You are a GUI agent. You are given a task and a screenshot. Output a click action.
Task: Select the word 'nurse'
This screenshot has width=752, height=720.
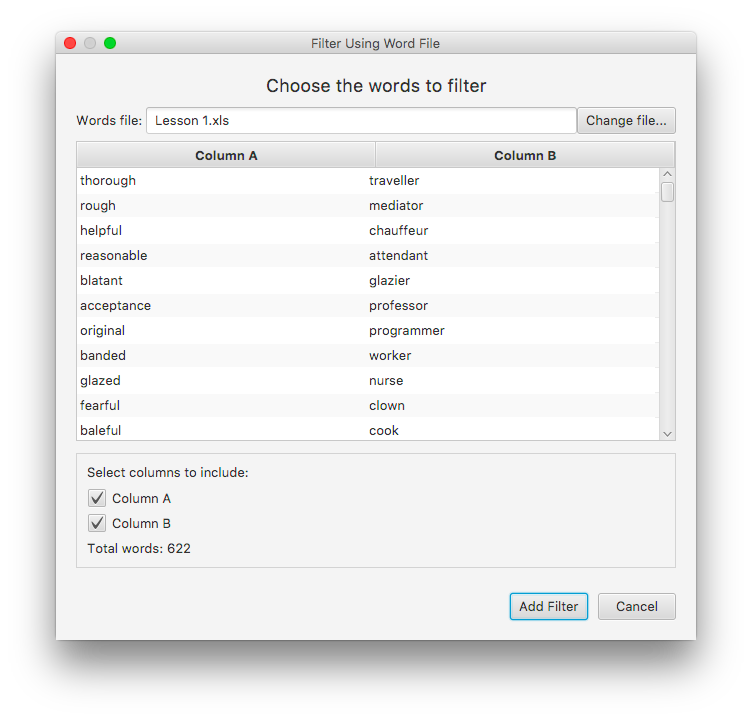click(x=386, y=380)
